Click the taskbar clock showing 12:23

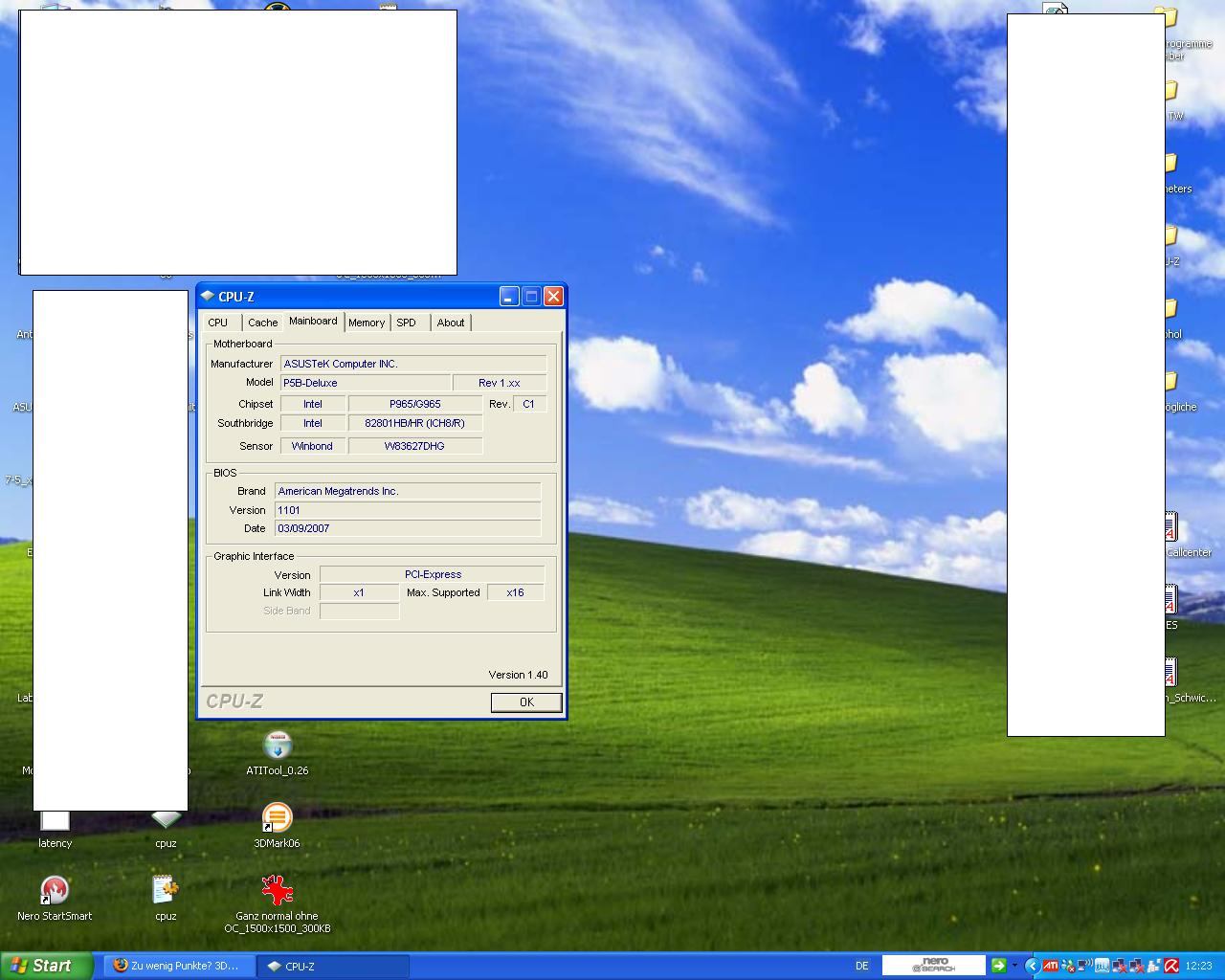(x=1198, y=966)
